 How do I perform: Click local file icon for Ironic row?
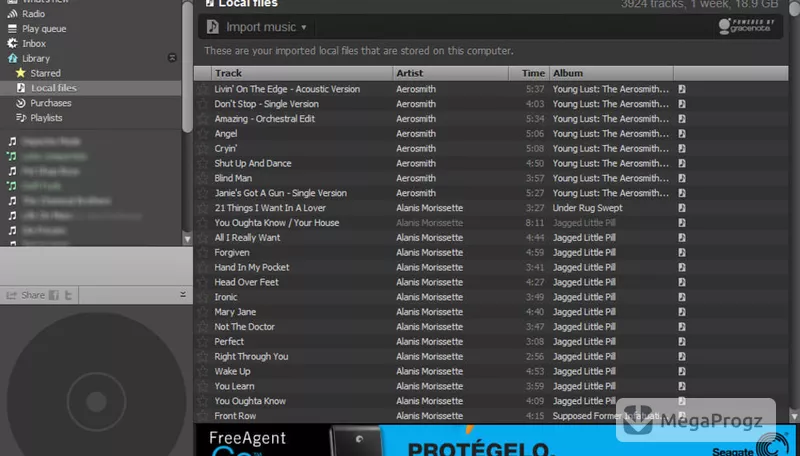[x=682, y=297]
